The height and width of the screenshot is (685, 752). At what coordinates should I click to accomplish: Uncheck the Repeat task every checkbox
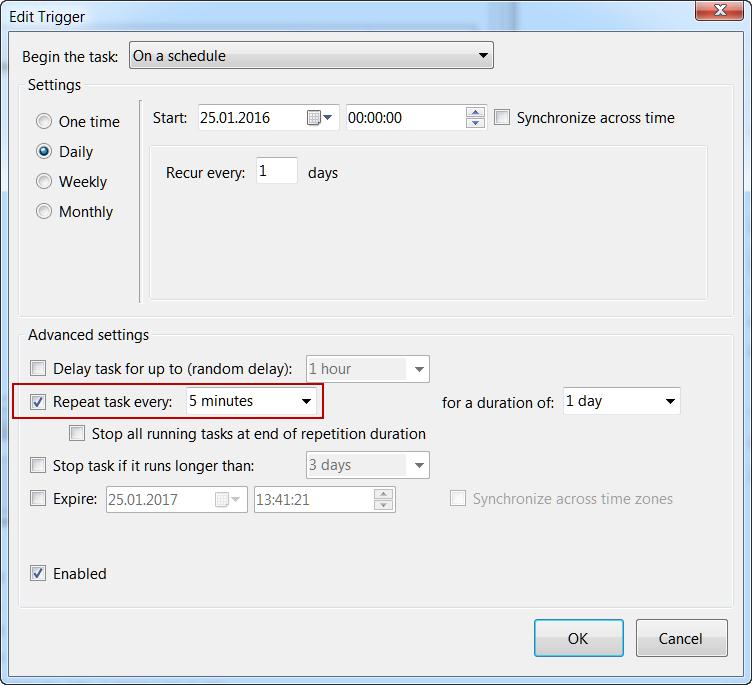(x=38, y=402)
